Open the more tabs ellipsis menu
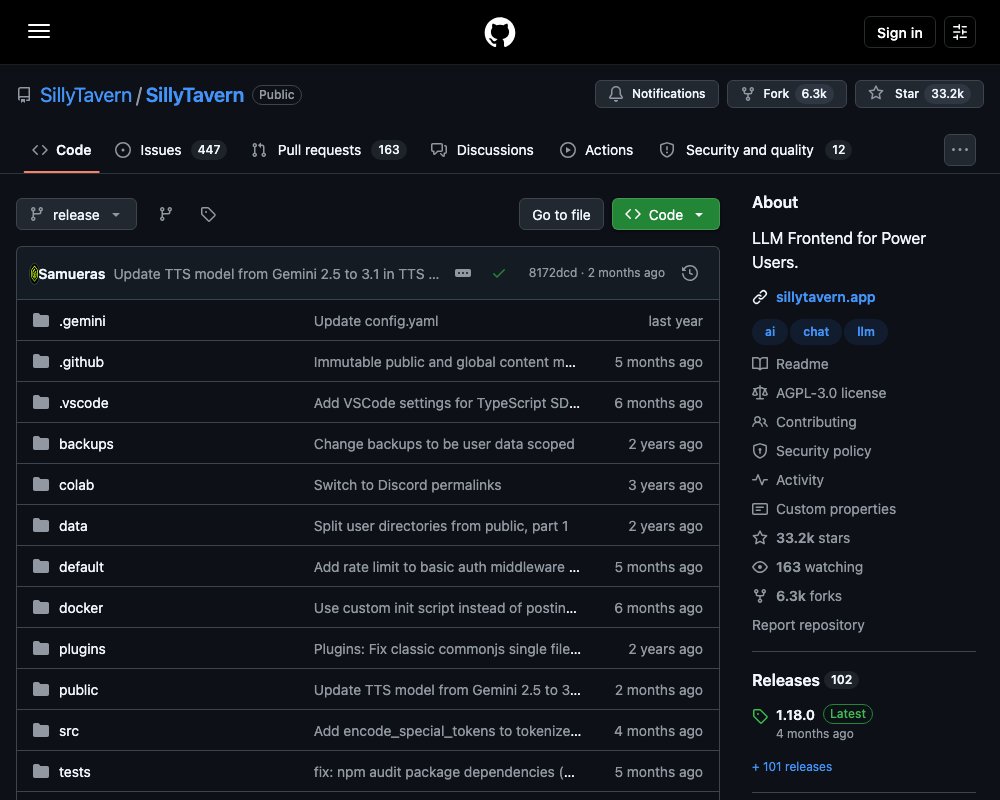This screenshot has width=1000, height=800. point(960,150)
